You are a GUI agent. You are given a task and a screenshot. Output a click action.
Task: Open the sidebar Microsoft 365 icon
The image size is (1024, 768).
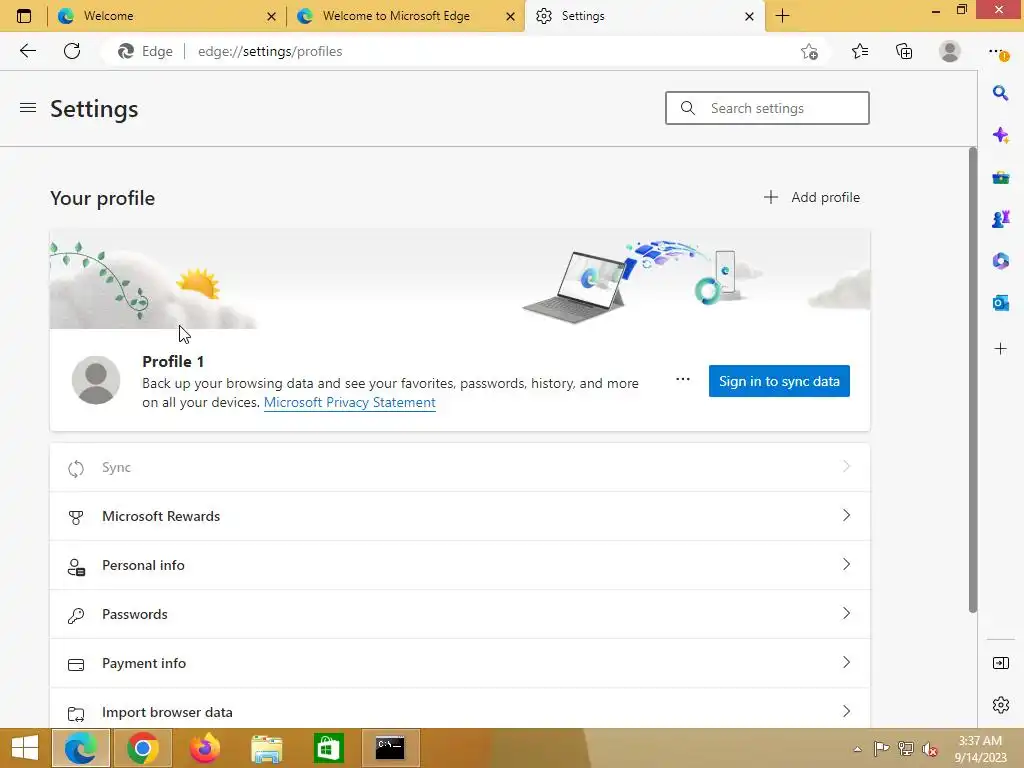pos(1000,261)
